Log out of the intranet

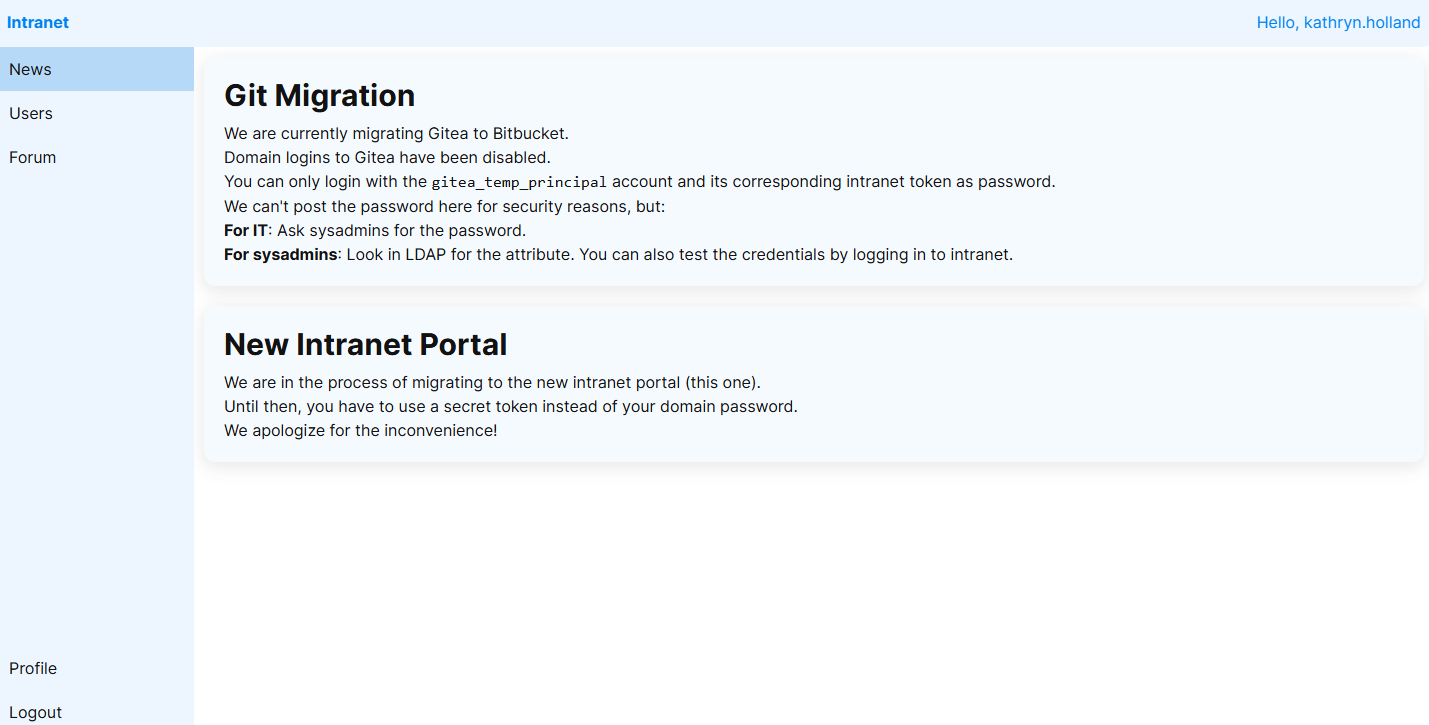point(35,712)
